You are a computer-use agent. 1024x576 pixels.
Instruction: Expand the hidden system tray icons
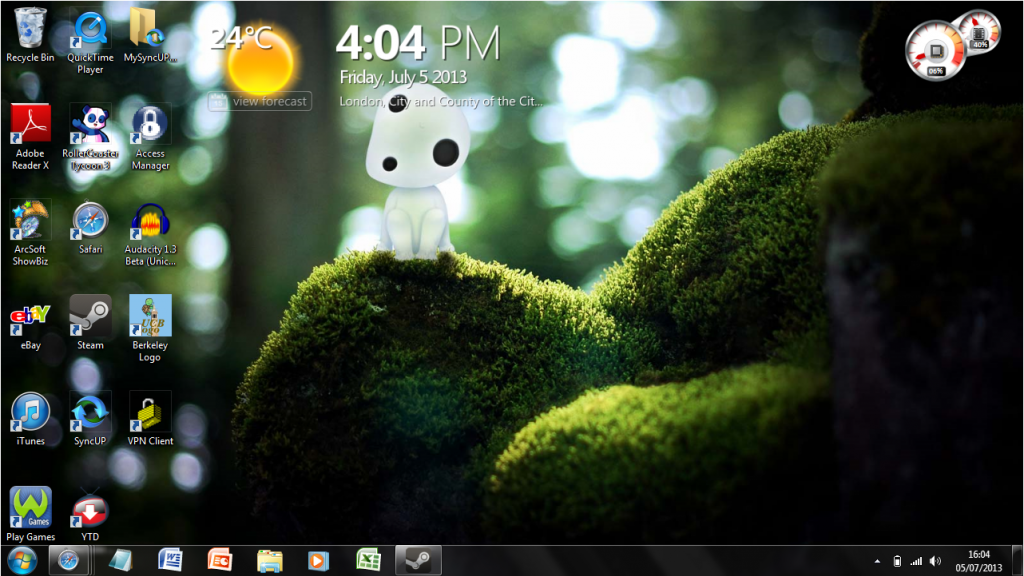tap(878, 561)
